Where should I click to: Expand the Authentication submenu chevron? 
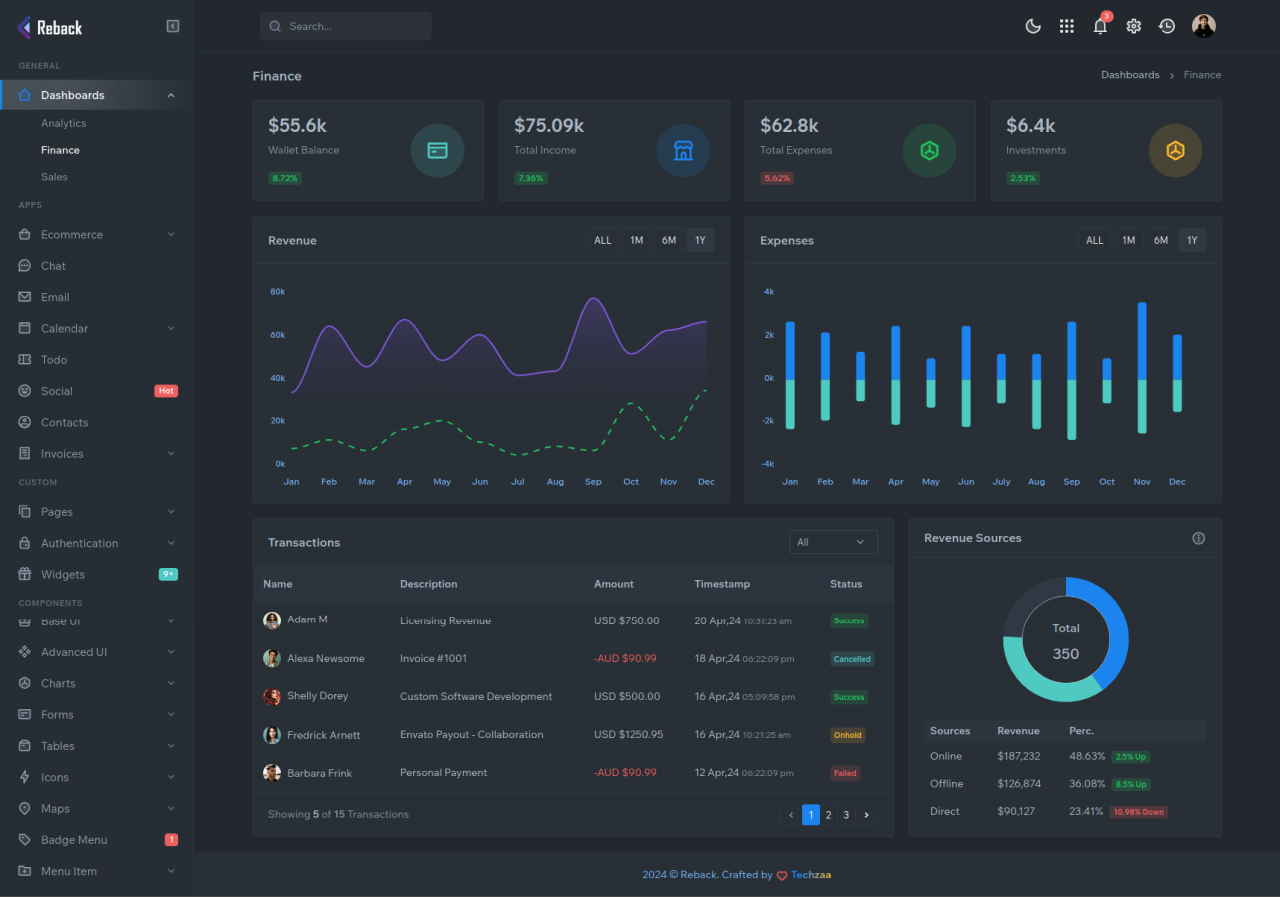171,543
